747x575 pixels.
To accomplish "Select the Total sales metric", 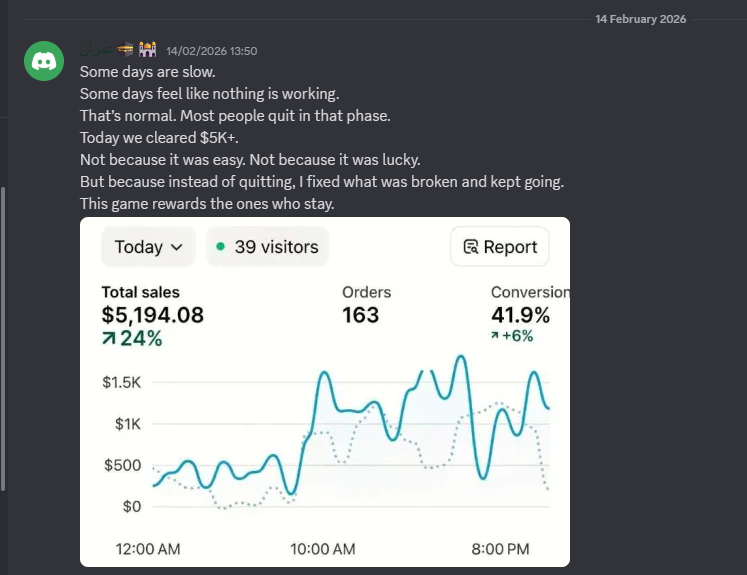I will (x=141, y=292).
